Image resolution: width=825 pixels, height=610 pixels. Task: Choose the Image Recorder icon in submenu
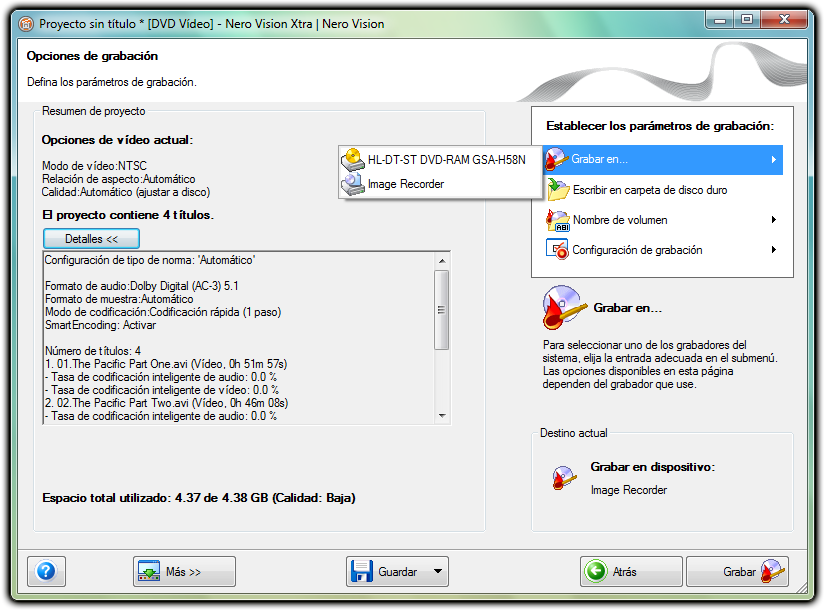pyautogui.click(x=353, y=184)
